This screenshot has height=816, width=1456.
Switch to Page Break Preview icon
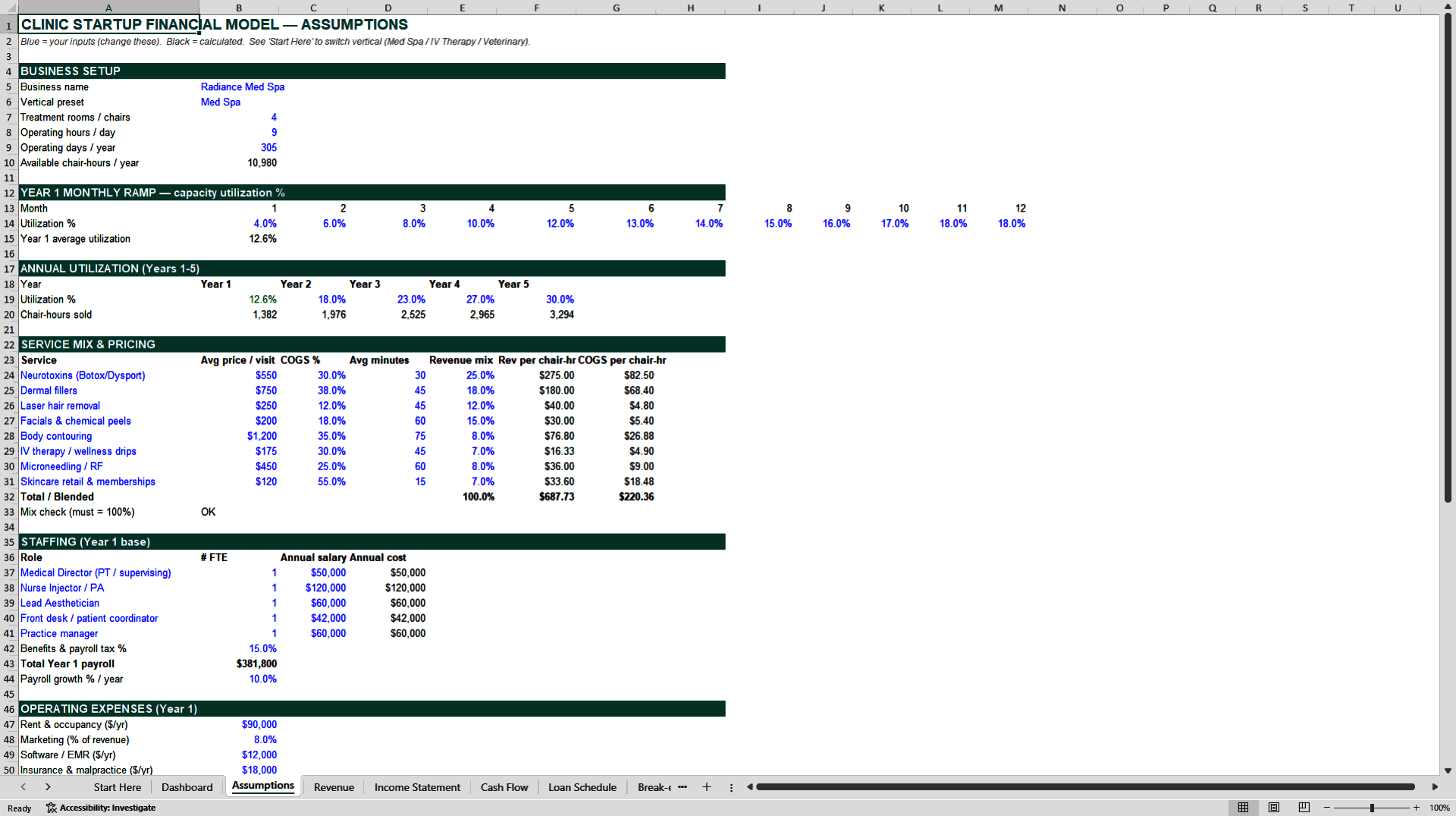1304,808
